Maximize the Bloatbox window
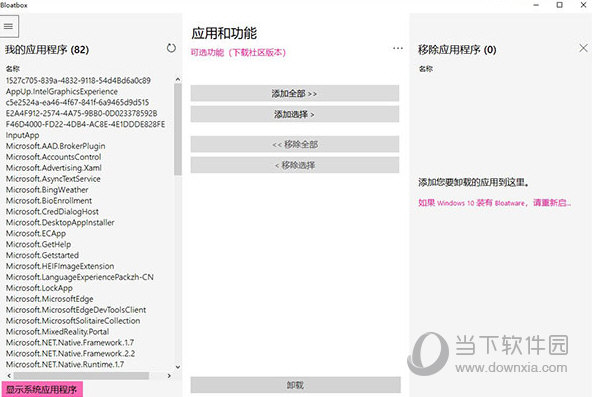Viewport: 592px width, 397px height. tap(560, 5)
